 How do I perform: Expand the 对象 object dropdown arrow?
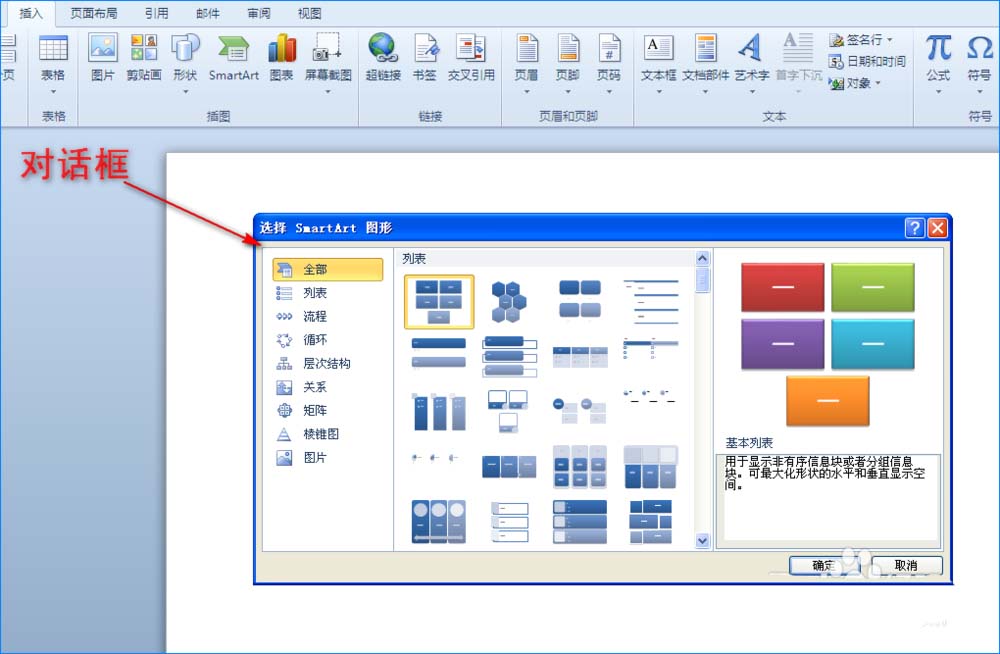pyautogui.click(x=878, y=83)
